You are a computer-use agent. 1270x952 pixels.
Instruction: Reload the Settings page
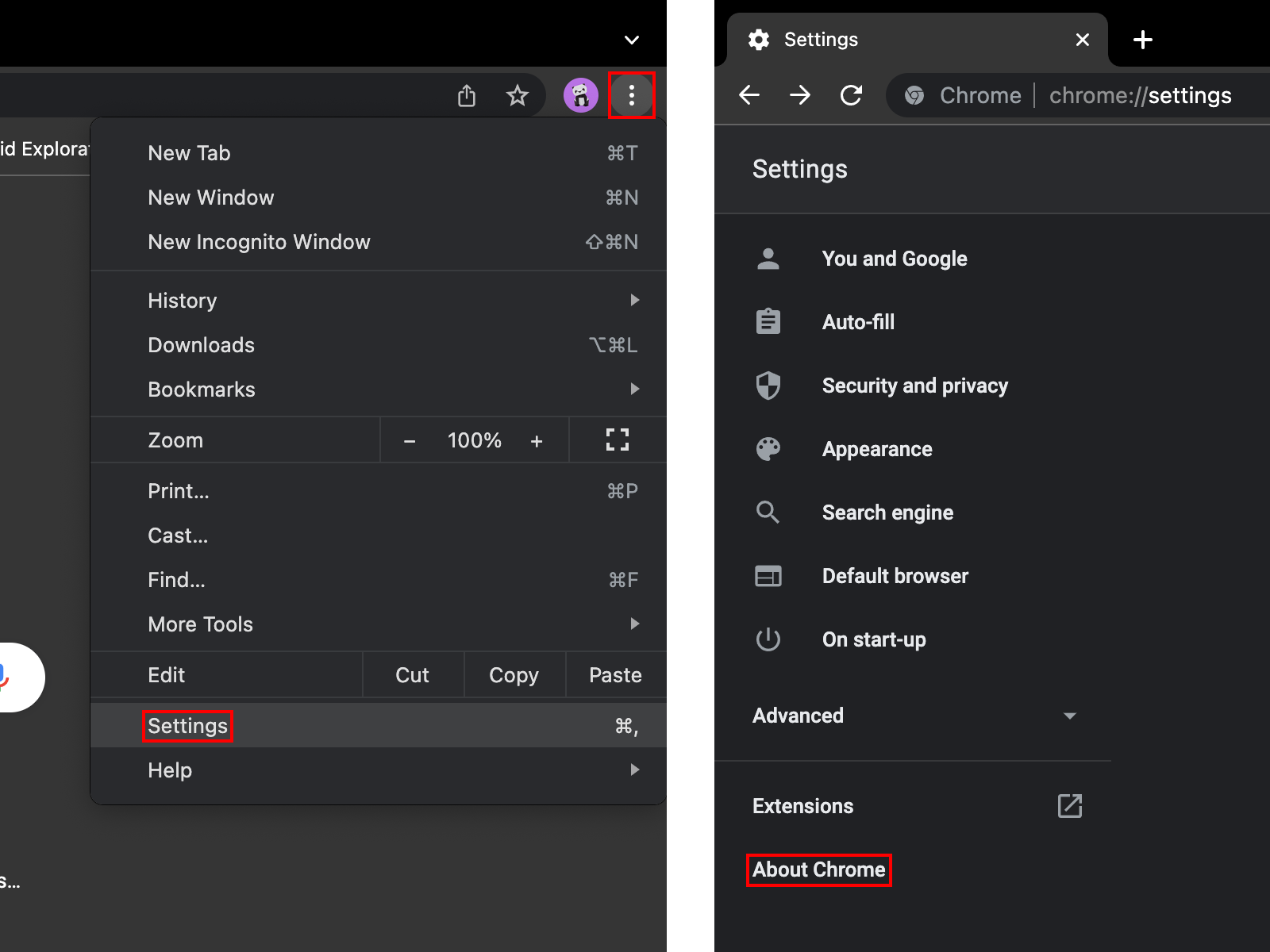tap(851, 96)
